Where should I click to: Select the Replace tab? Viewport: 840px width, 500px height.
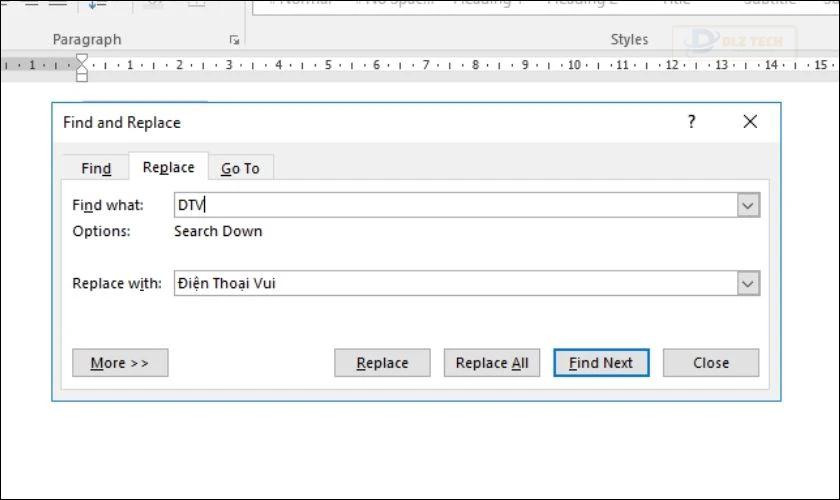point(168,167)
